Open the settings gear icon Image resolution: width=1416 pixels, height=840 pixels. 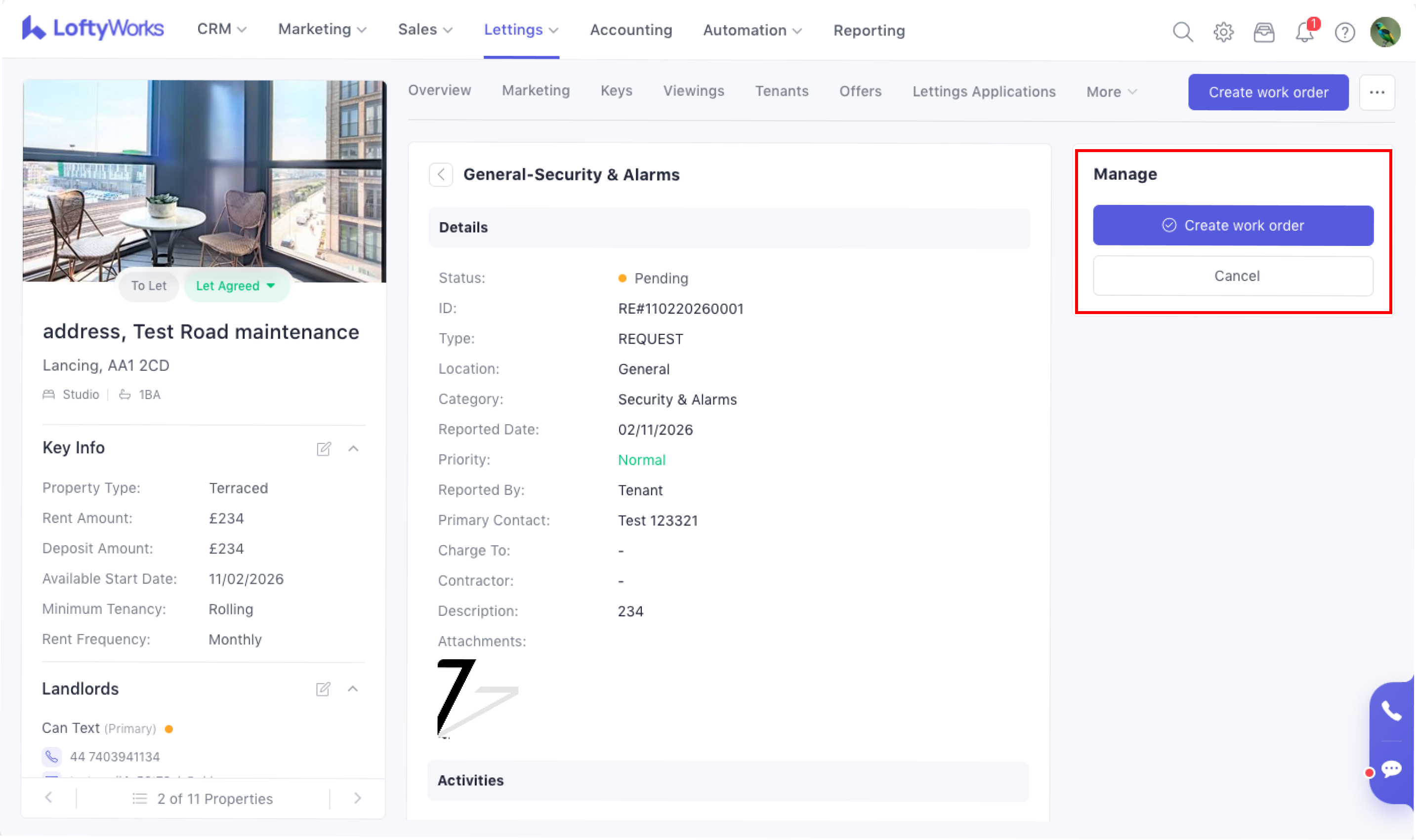tap(1223, 32)
